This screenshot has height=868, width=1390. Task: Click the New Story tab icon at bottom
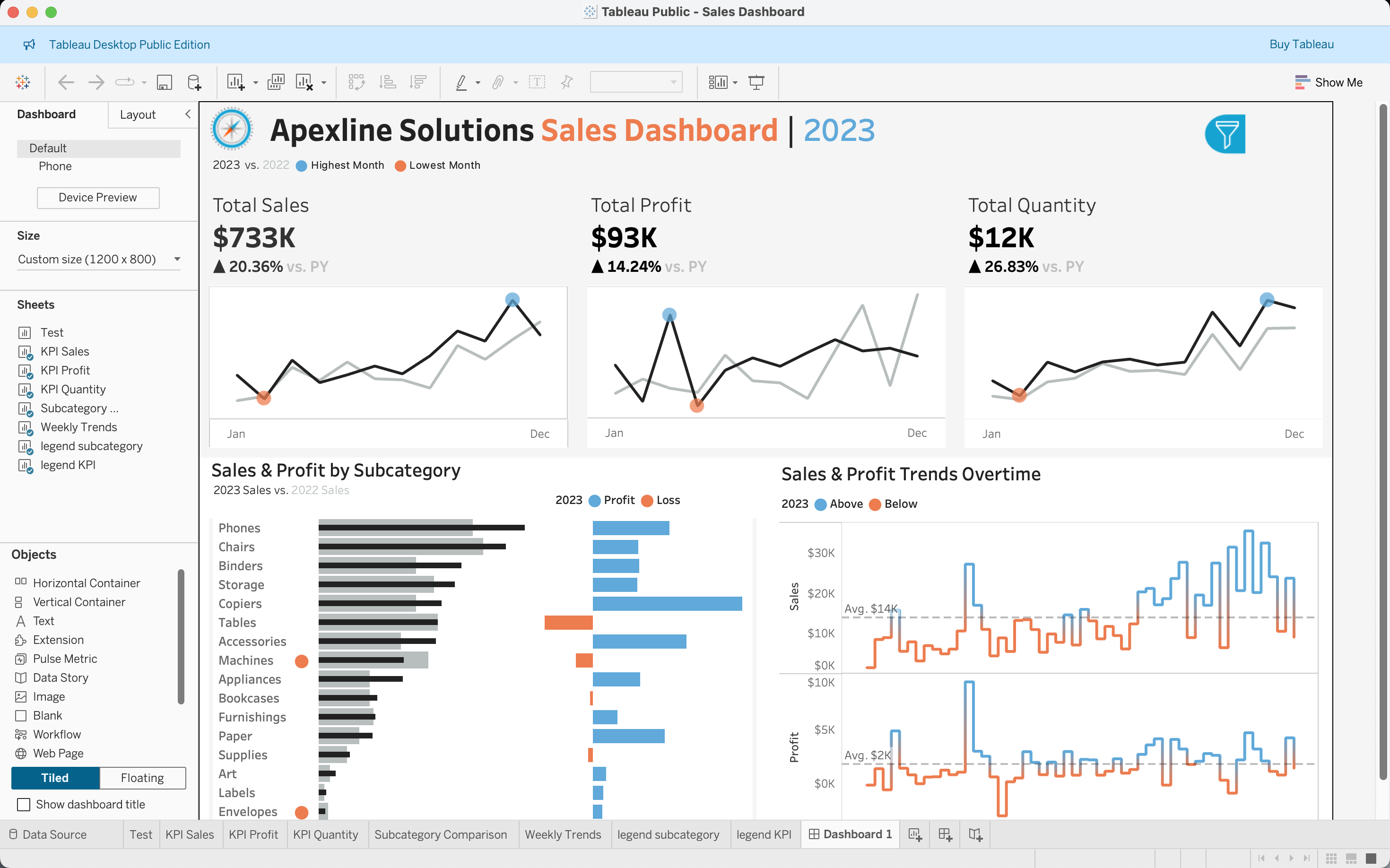[975, 835]
